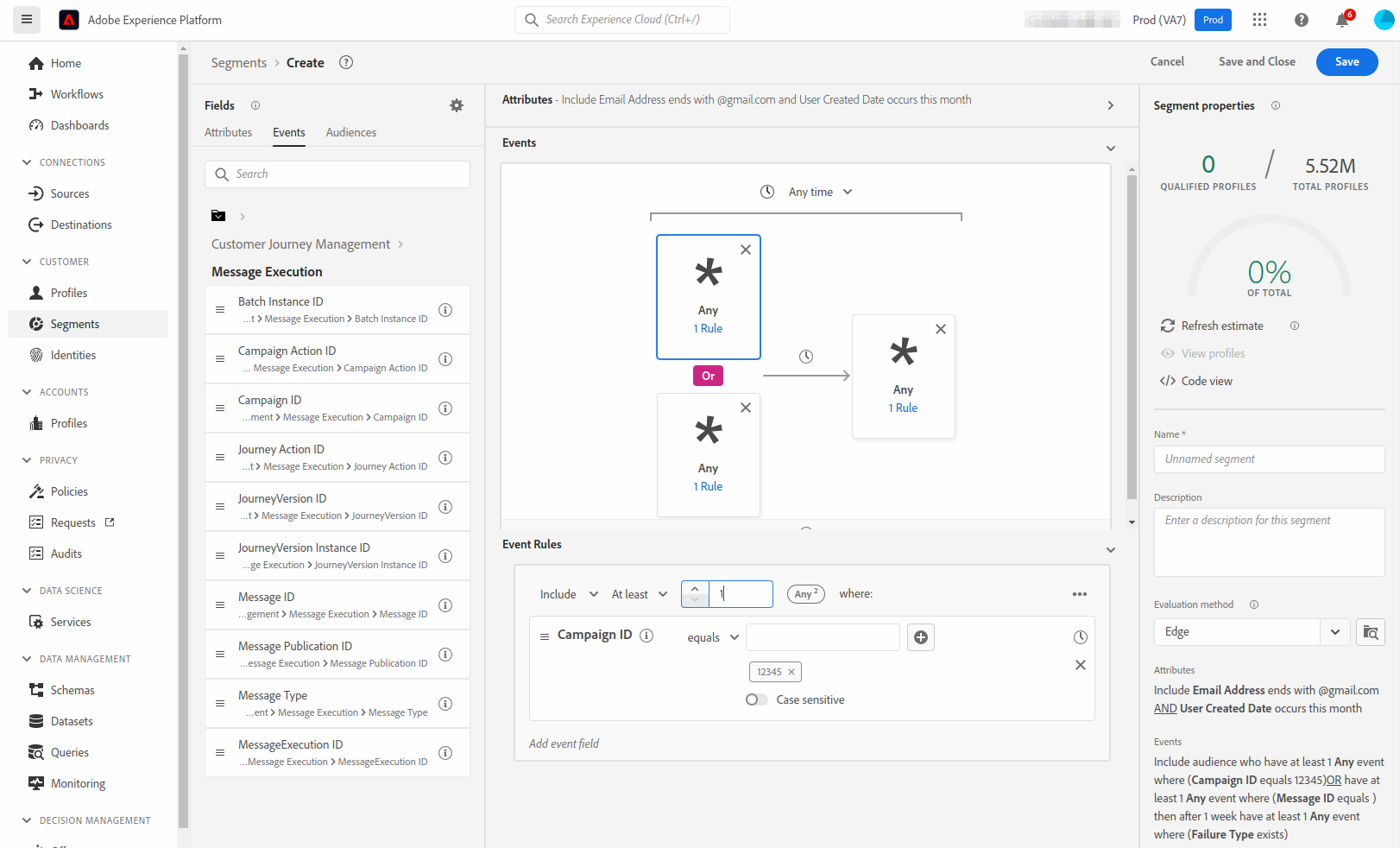This screenshot has width=1400, height=848.
Task: Open the Fields settings gear
Action: coord(457,105)
